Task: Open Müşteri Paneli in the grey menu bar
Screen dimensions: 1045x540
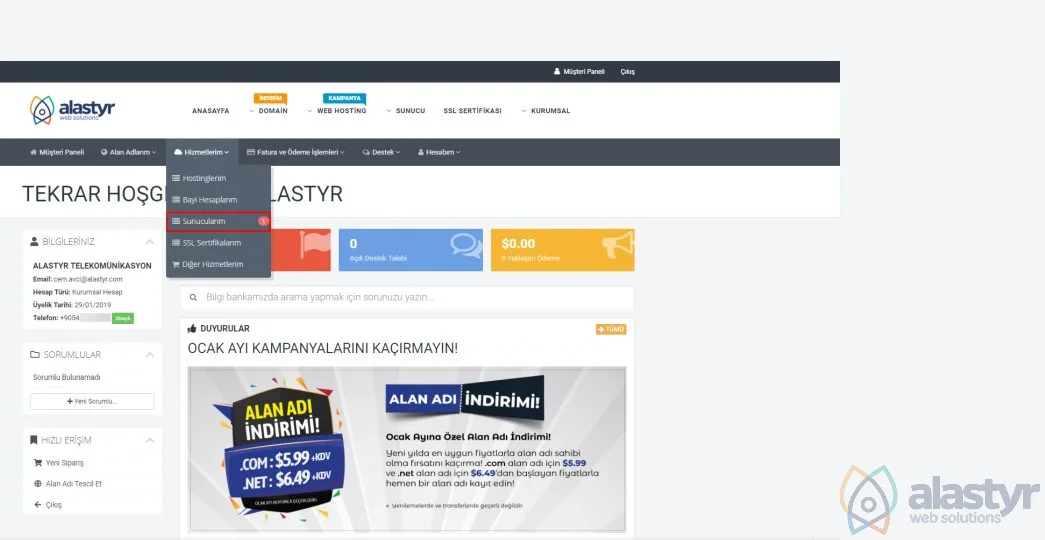Action: 57,152
